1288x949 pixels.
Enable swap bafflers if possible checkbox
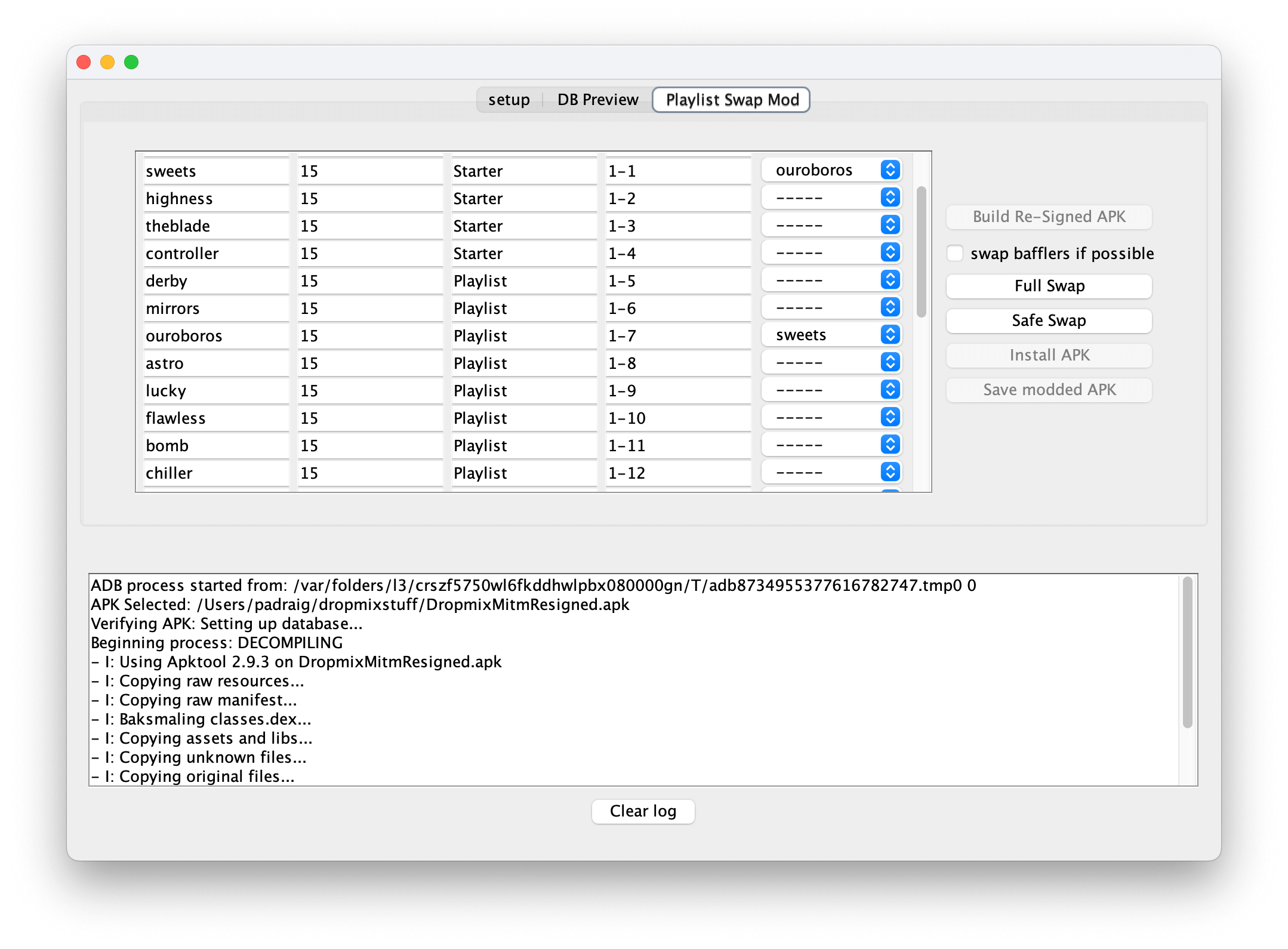[x=955, y=253]
